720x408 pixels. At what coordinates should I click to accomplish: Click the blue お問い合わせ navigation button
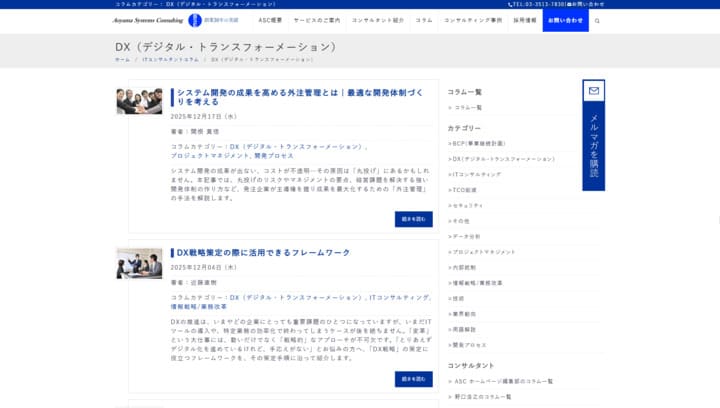565,21
